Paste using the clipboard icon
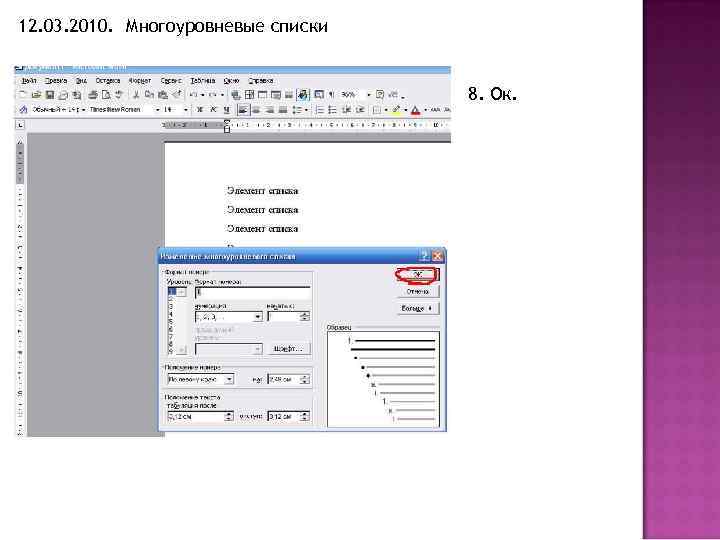Screen dimensions: 720x540 163,95
